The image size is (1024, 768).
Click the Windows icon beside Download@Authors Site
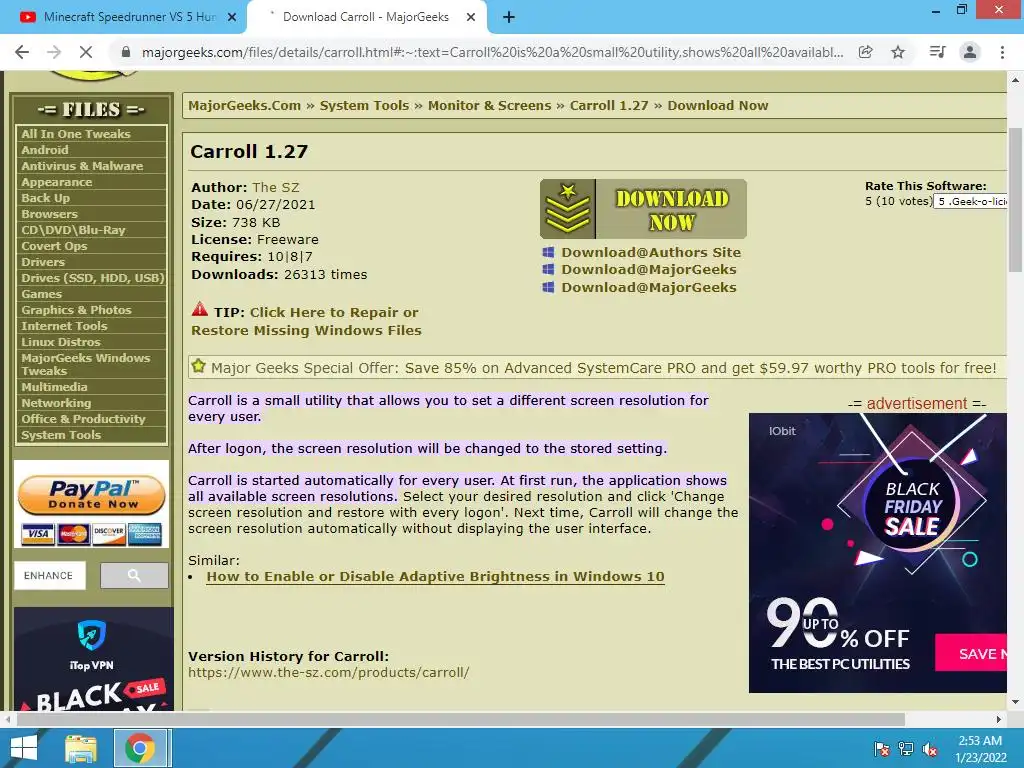coord(549,252)
